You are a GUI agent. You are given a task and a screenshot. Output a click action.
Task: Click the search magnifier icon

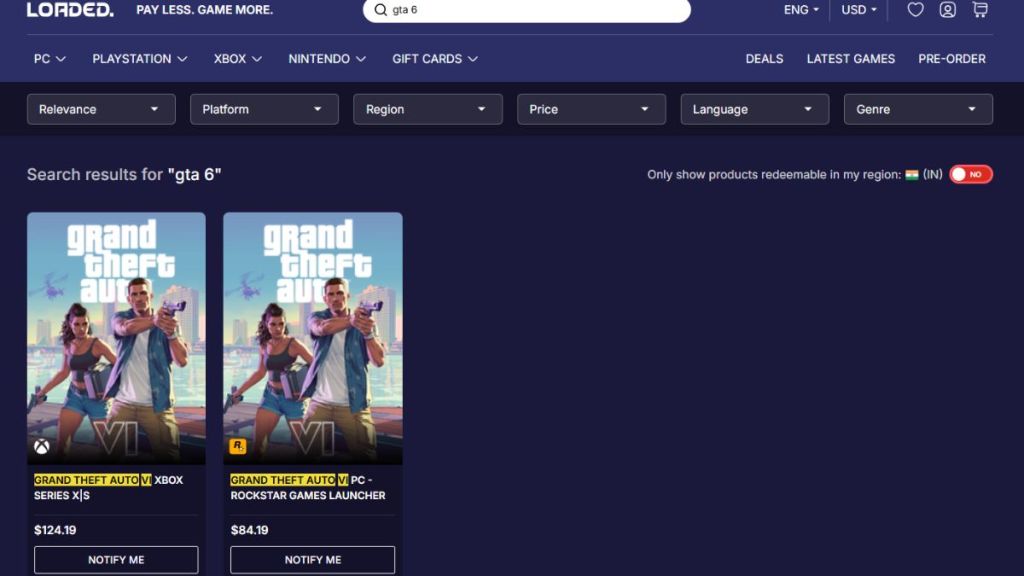[380, 10]
